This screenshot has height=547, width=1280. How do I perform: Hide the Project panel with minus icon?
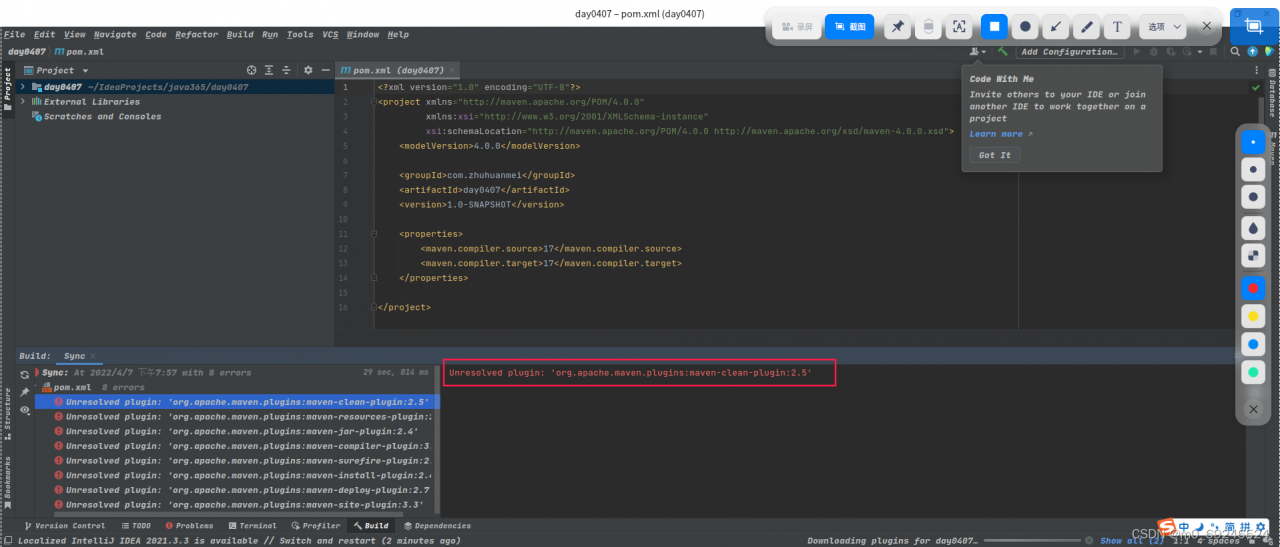(x=326, y=70)
